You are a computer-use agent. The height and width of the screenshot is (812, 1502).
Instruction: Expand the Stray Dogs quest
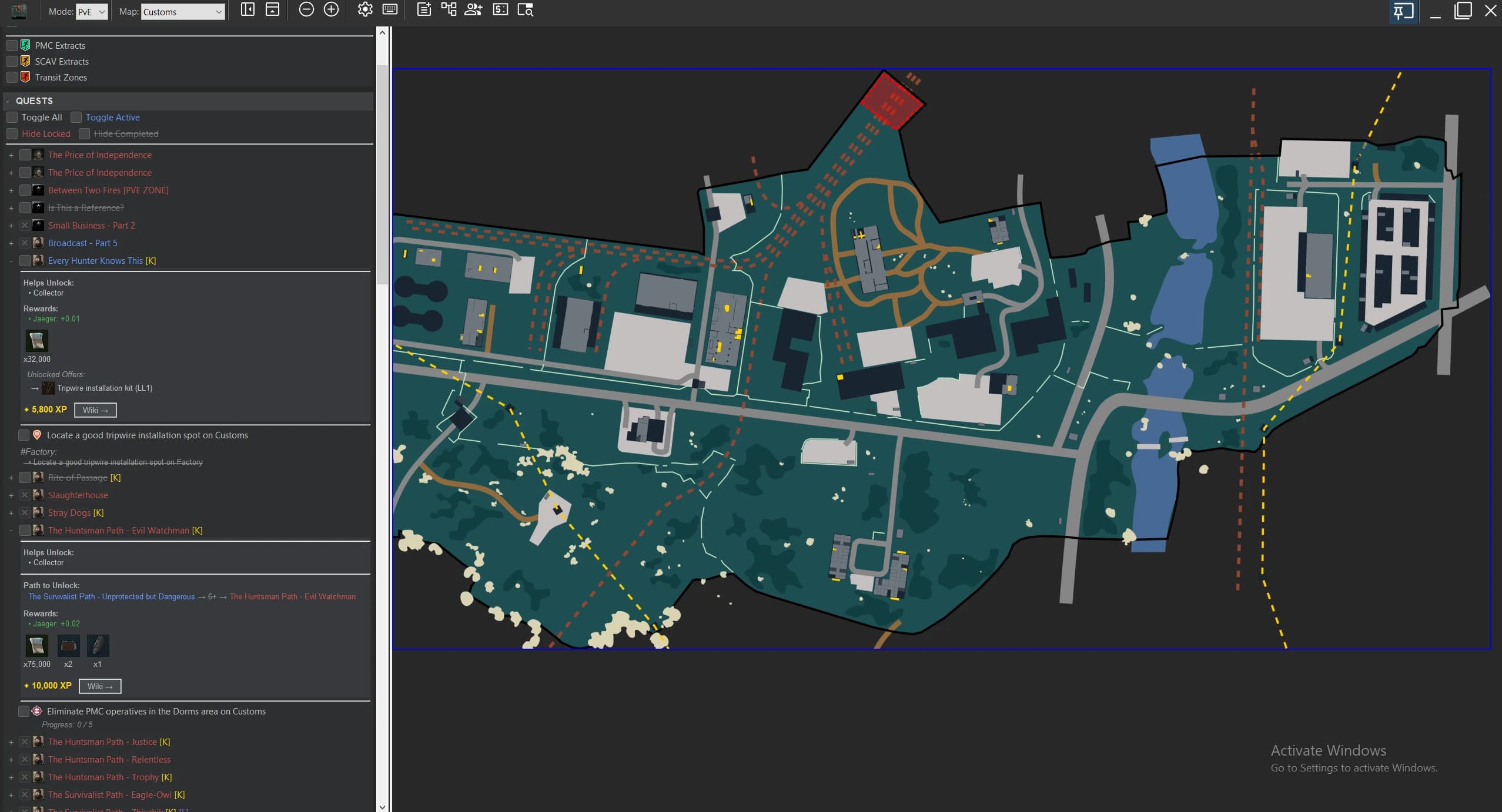(11, 513)
